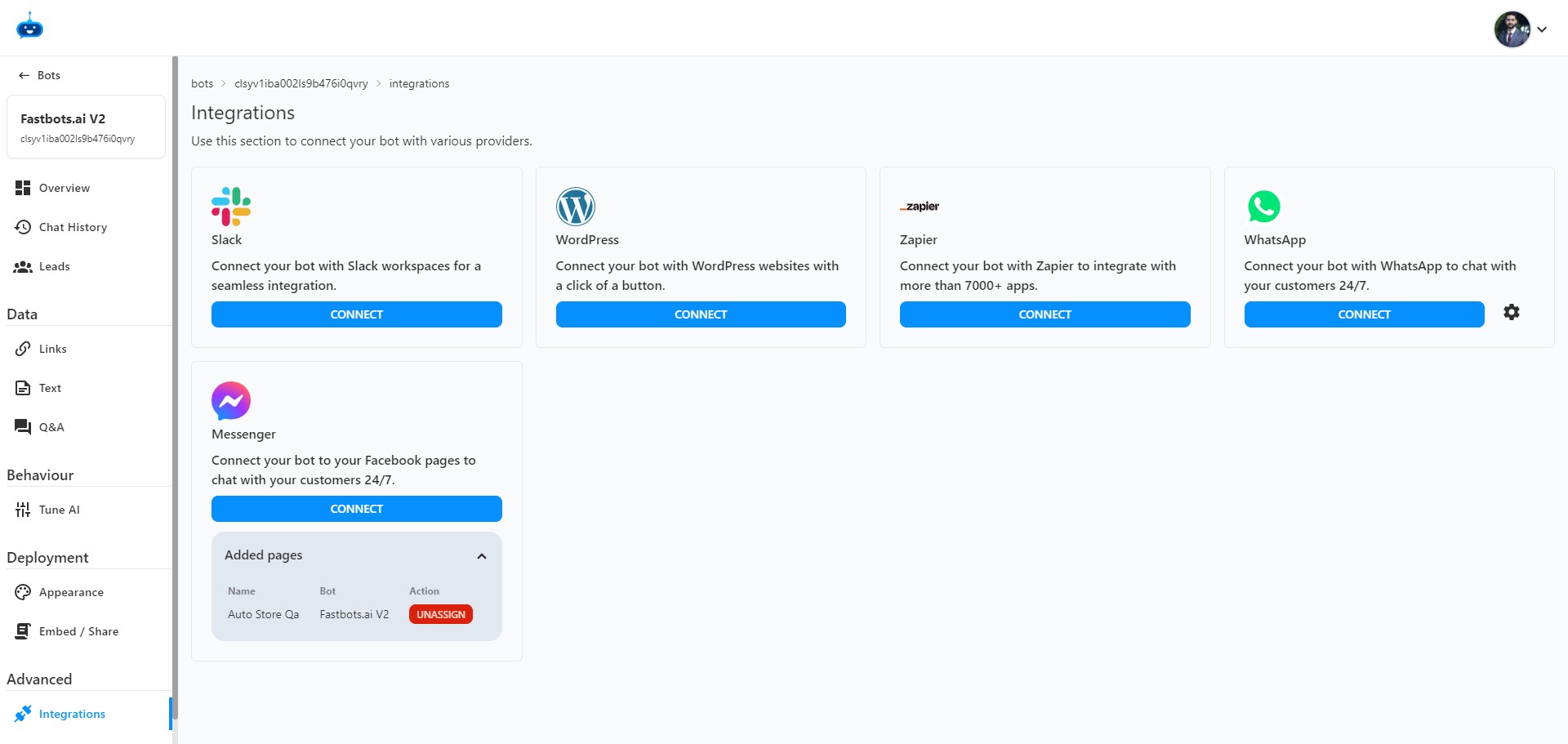Click the Q&A speech bubble icon
The width and height of the screenshot is (1568, 744).
[x=23, y=427]
